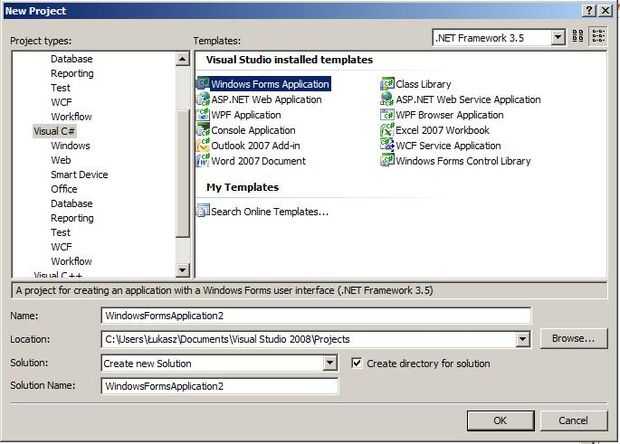Click the project types scroll down arrow

coord(182,270)
